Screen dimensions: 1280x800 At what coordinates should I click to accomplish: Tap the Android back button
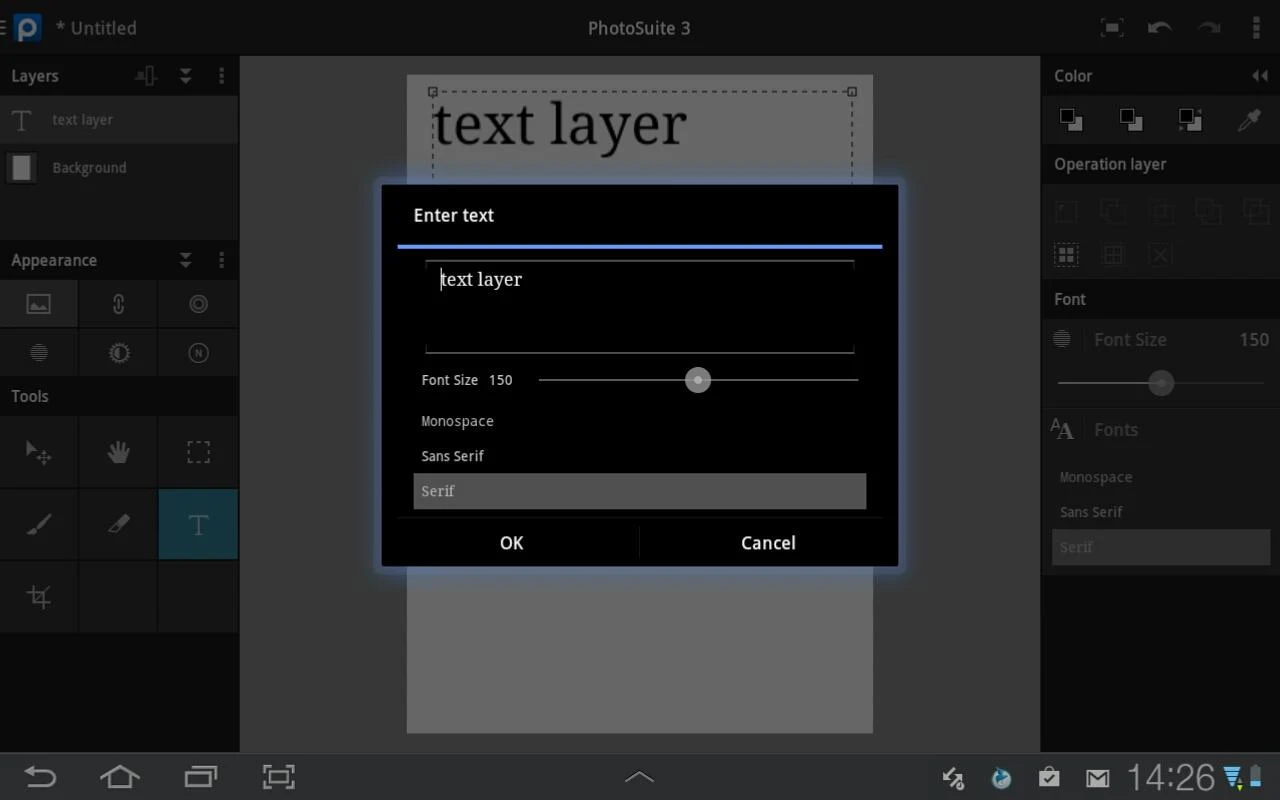click(40, 777)
